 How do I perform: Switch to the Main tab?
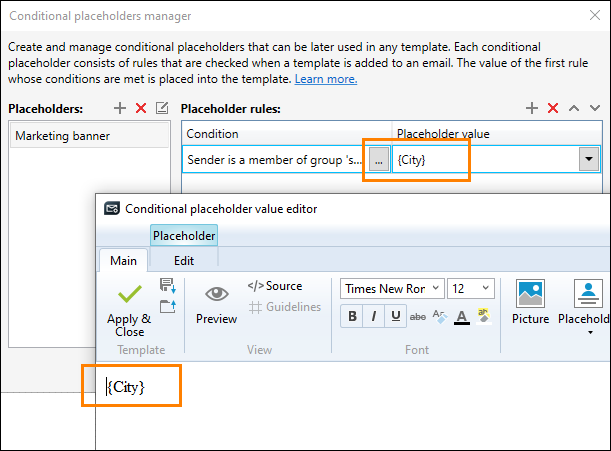coord(123,260)
